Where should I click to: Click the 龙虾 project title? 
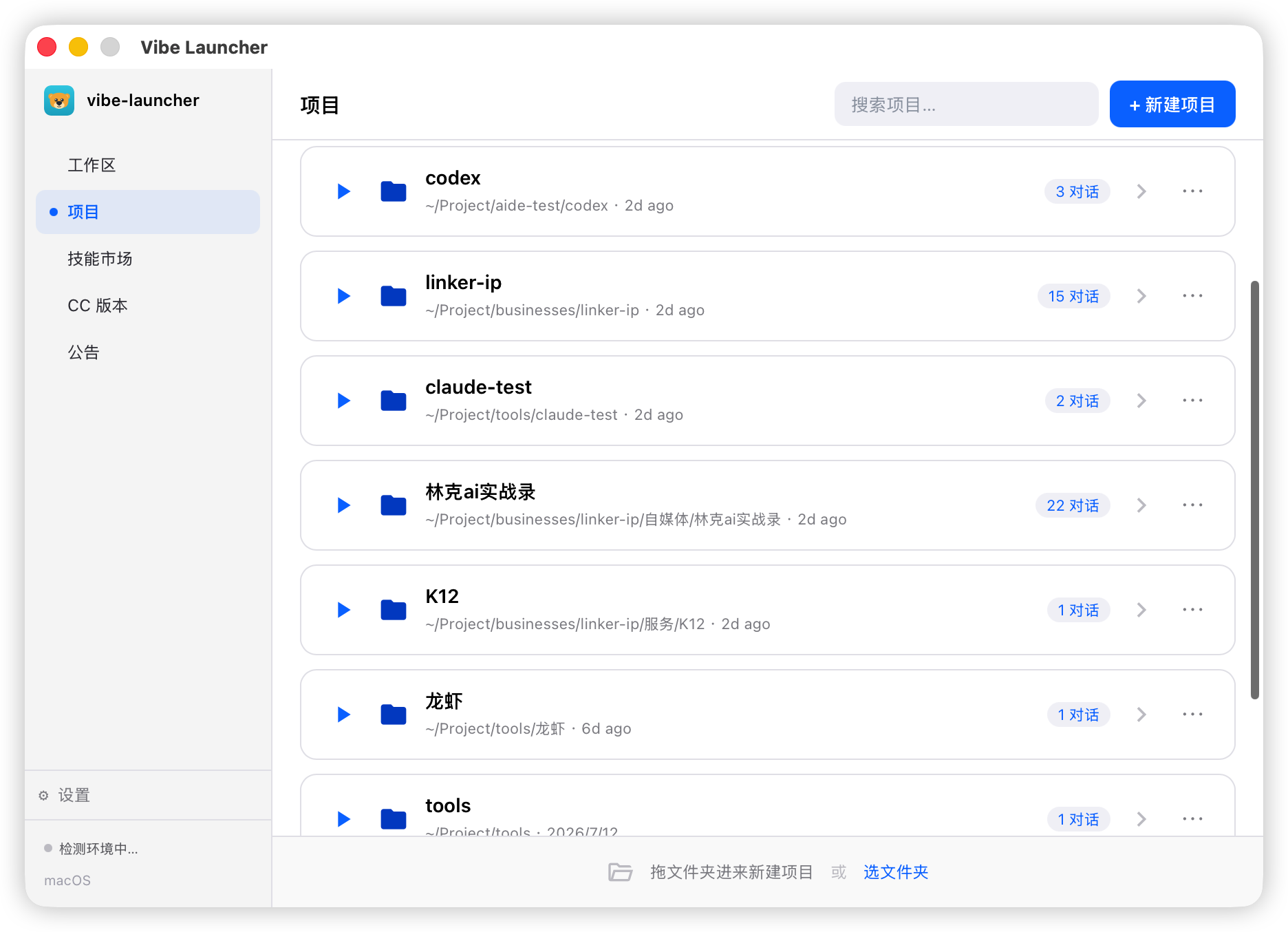(x=444, y=701)
